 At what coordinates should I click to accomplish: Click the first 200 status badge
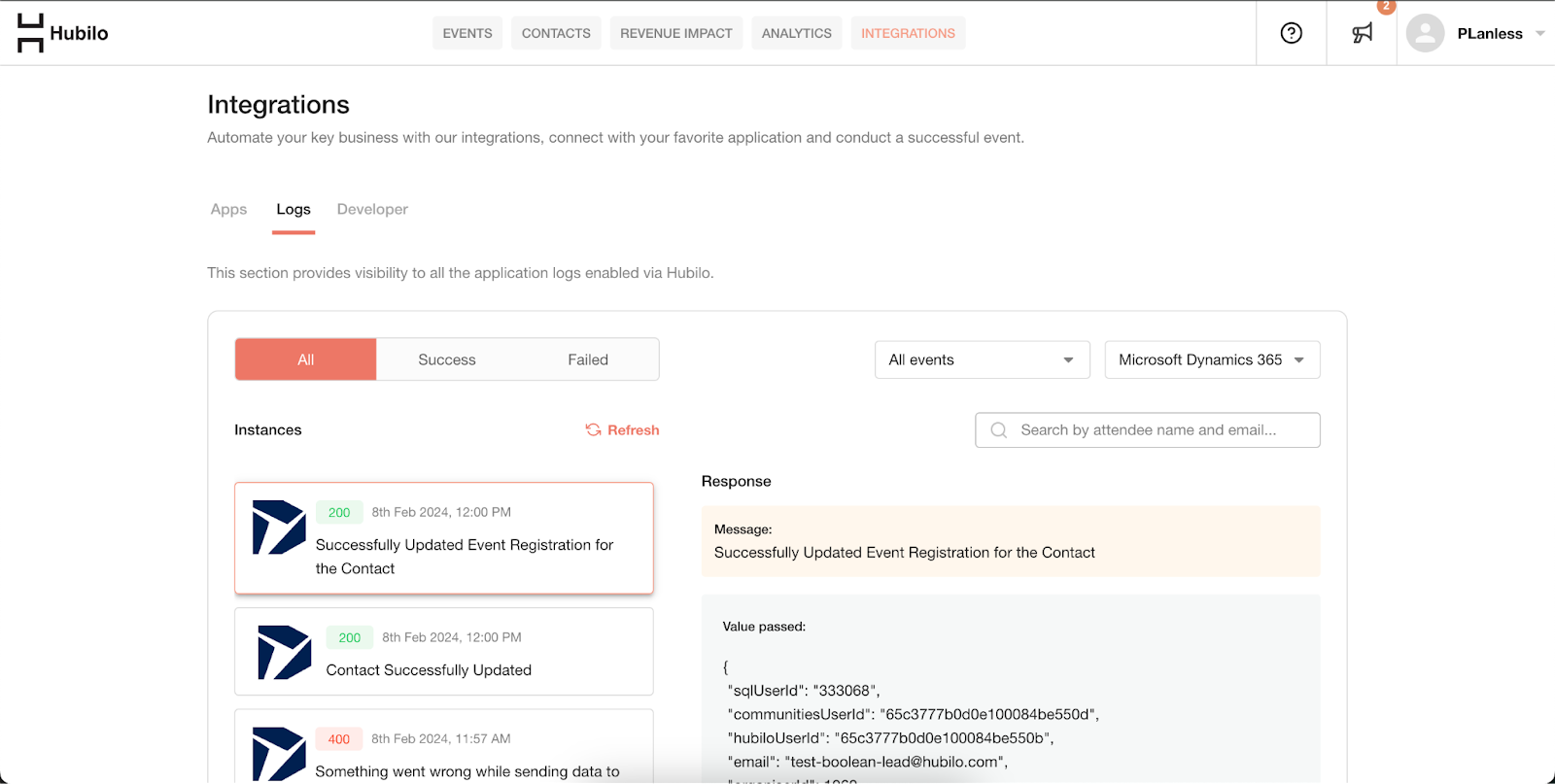tap(339, 512)
